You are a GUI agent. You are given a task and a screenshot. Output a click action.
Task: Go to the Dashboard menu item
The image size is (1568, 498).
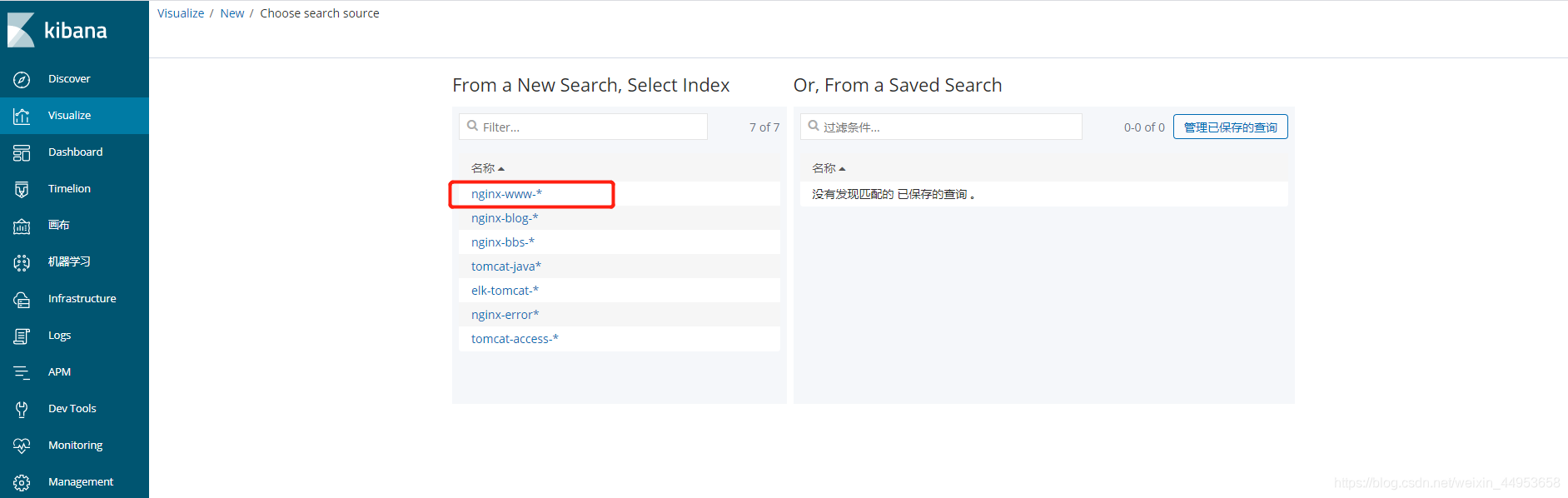(x=76, y=152)
